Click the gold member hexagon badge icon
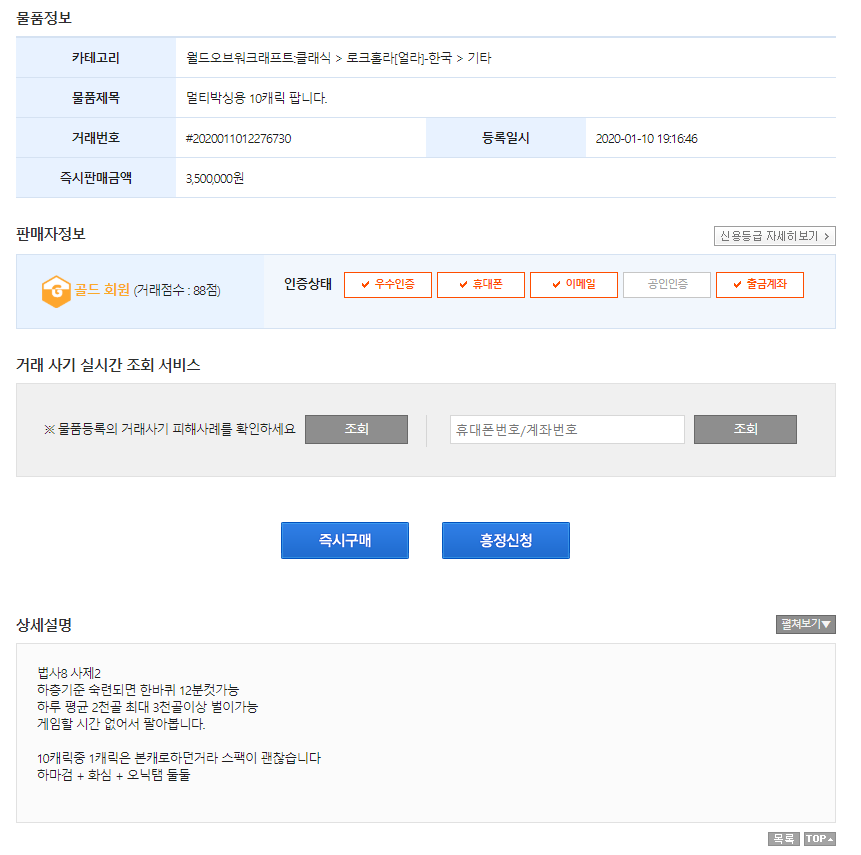The height and width of the screenshot is (855, 861). point(55,291)
